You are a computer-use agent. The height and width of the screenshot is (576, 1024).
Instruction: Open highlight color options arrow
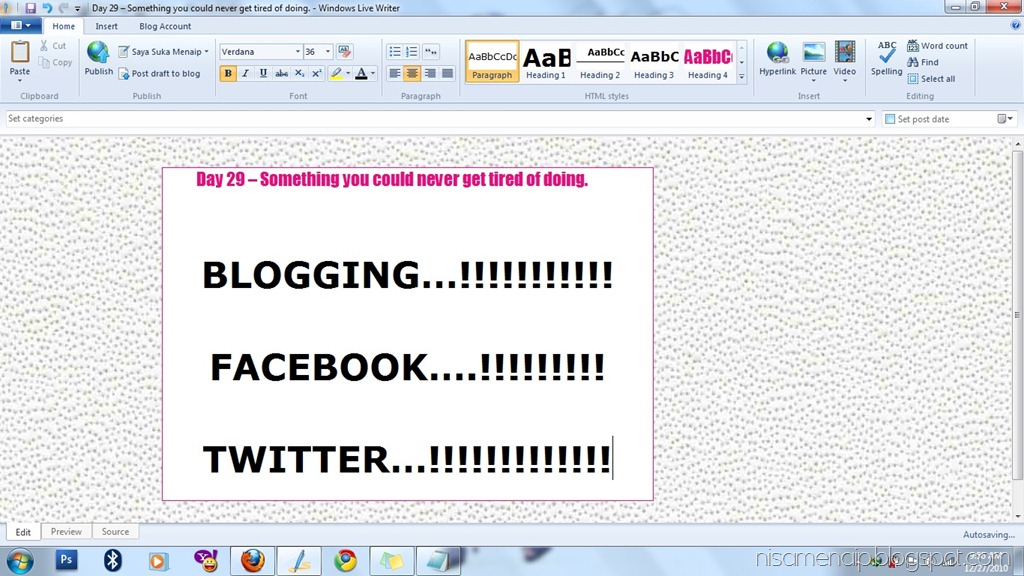click(x=347, y=74)
